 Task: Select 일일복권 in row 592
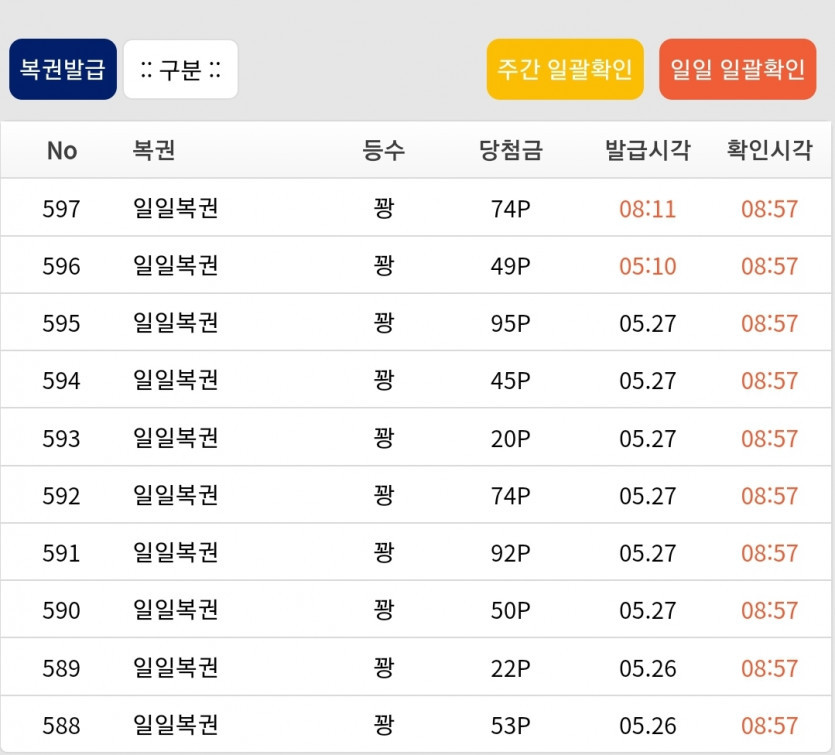[x=176, y=495]
